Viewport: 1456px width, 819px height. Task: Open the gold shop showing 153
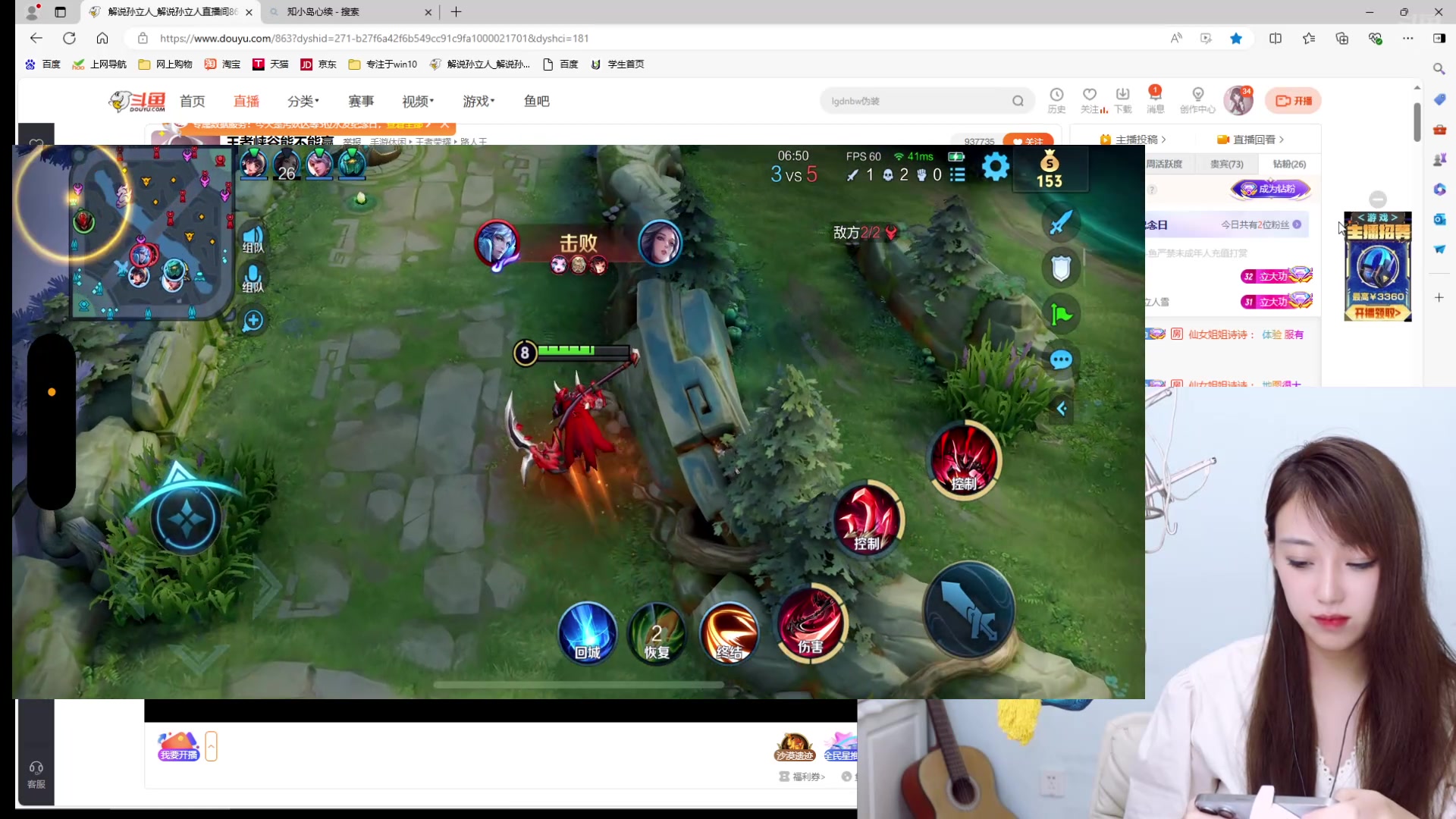pos(1050,168)
